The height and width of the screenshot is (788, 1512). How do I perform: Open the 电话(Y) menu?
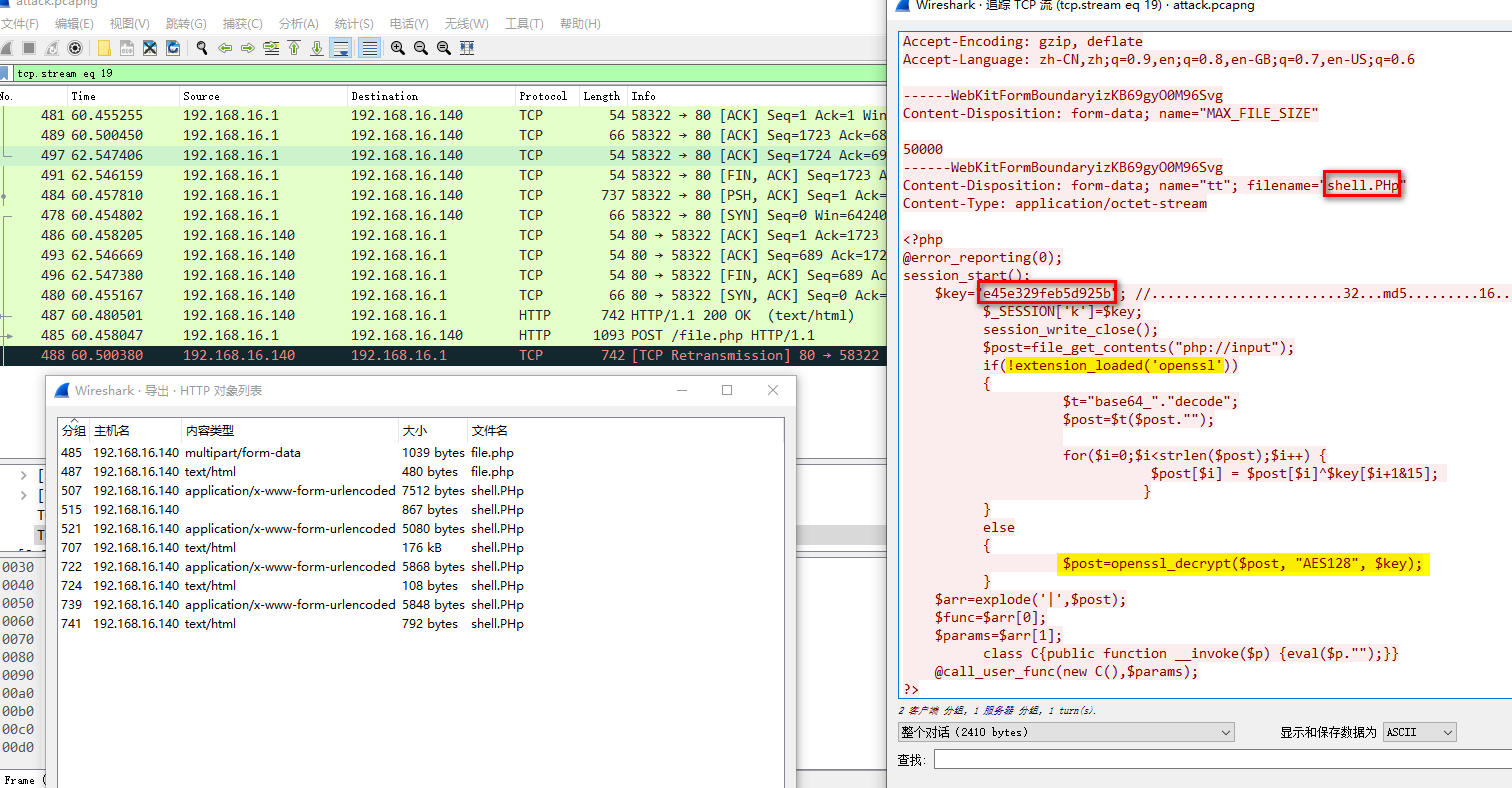click(x=409, y=23)
